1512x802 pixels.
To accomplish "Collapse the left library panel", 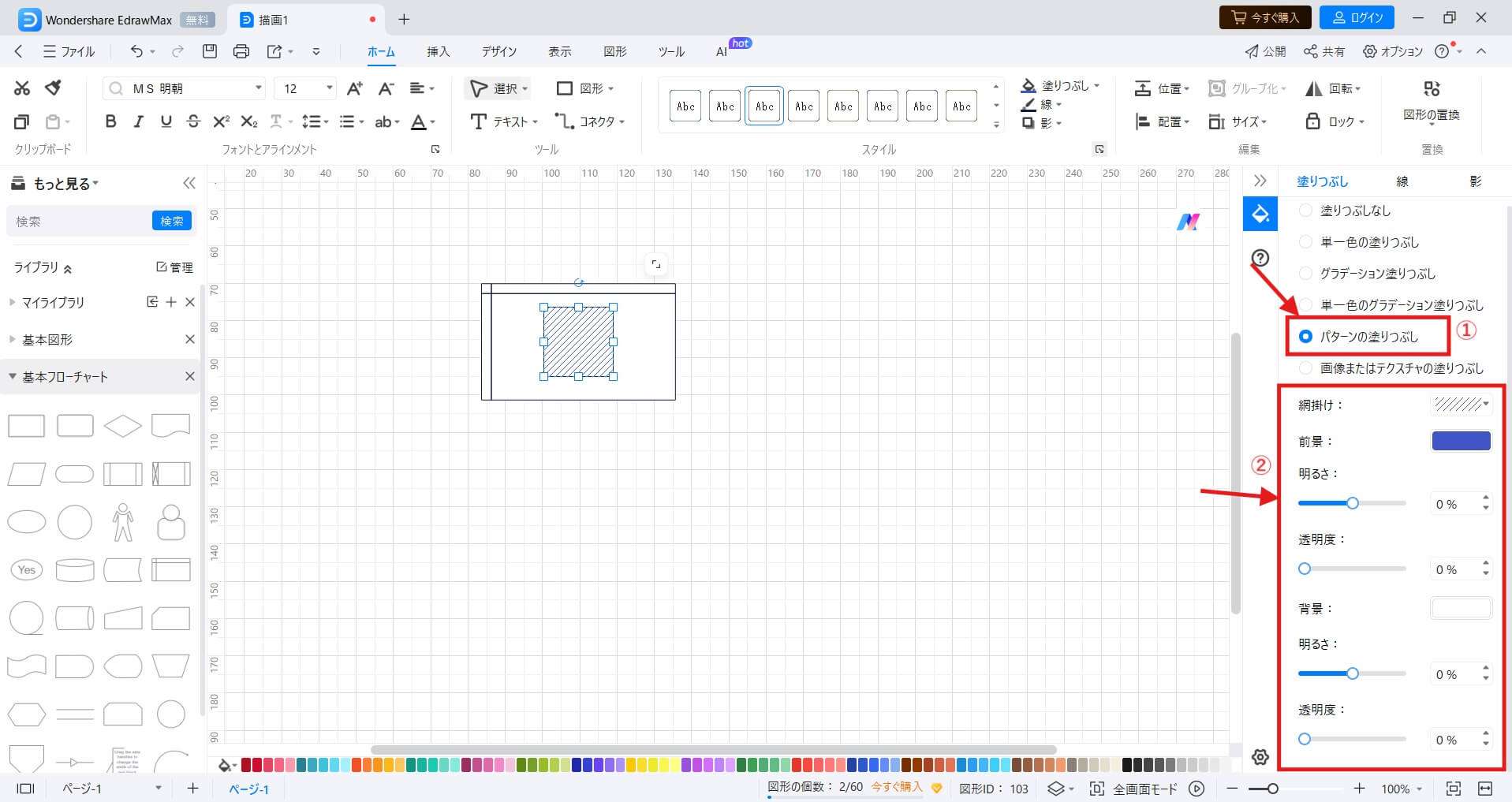I will (x=189, y=183).
